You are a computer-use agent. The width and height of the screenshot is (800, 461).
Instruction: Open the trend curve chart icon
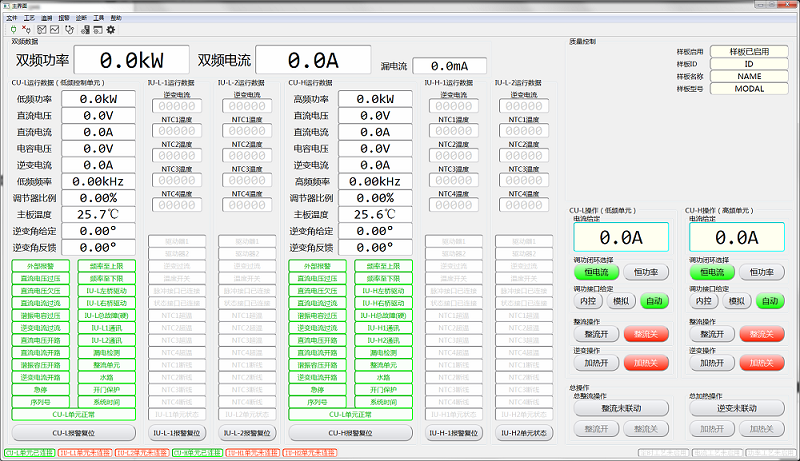pos(53,30)
